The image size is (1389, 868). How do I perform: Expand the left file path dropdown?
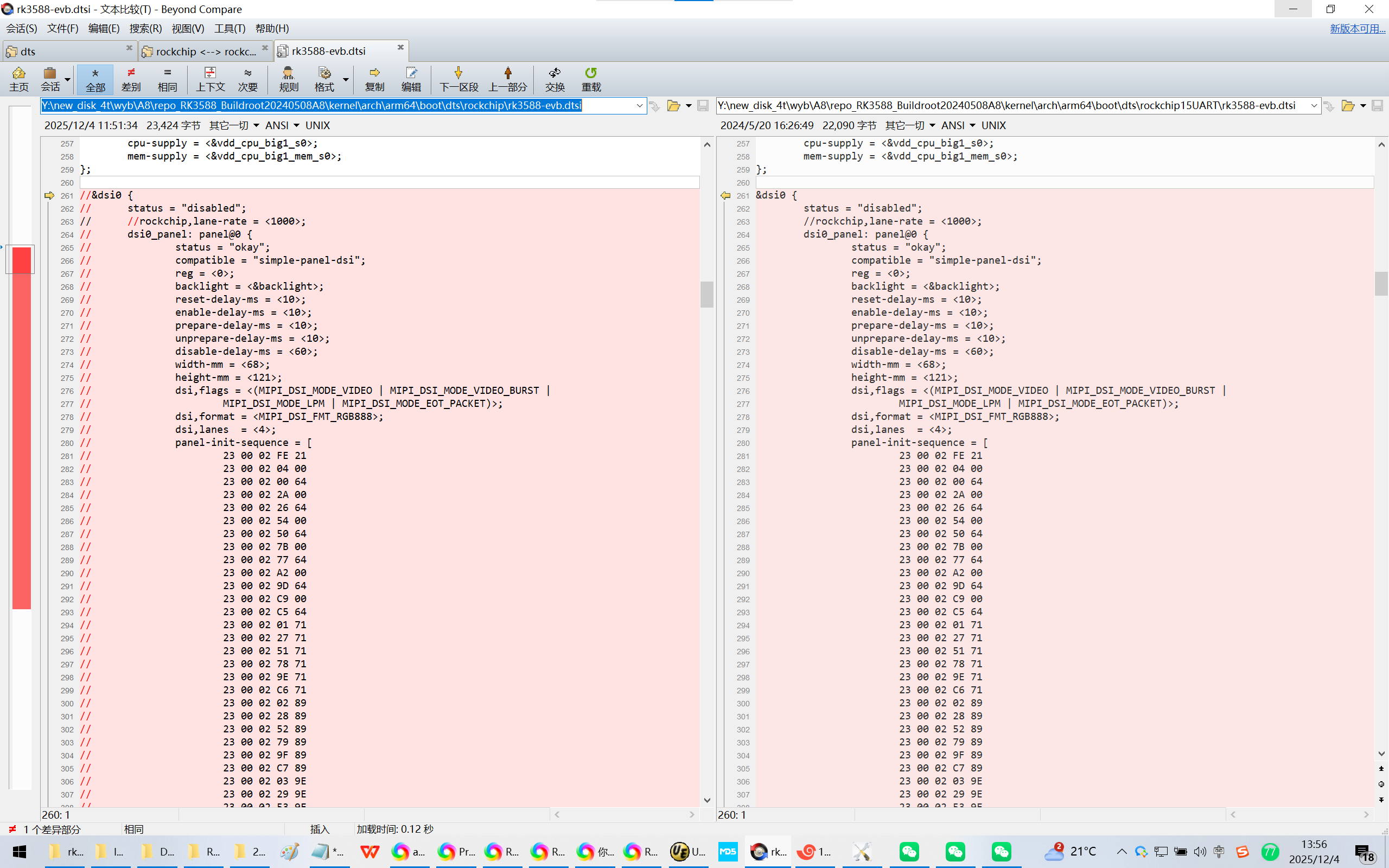tap(639, 106)
